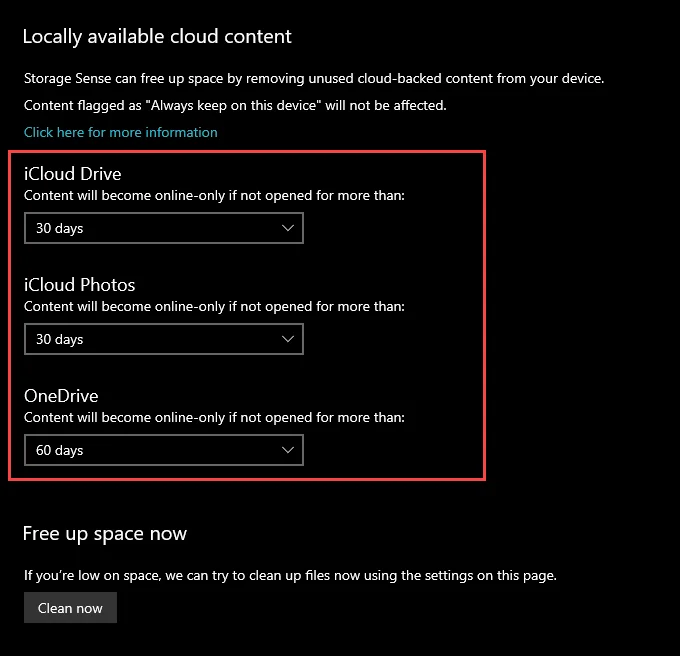Open the iCloud Photos days dropdown

click(x=163, y=339)
